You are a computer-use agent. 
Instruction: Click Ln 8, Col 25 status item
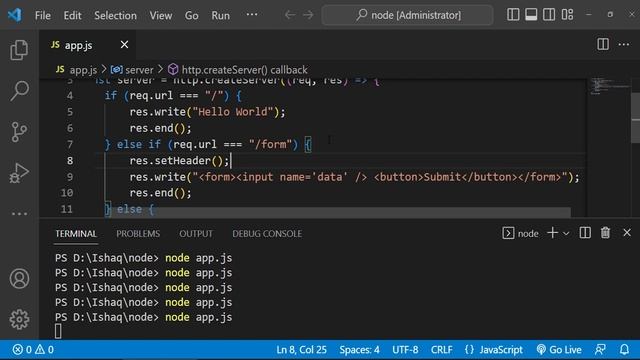(301, 350)
